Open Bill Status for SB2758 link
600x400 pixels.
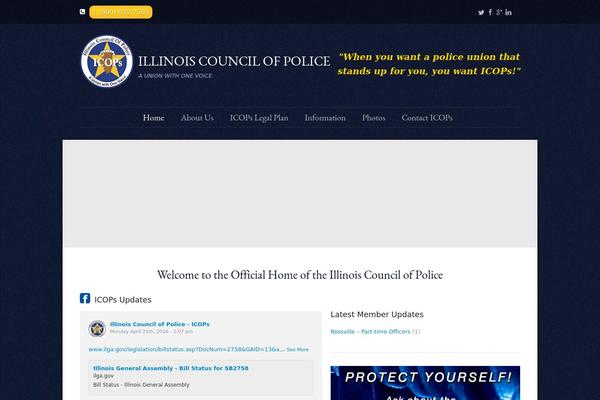[171, 368]
